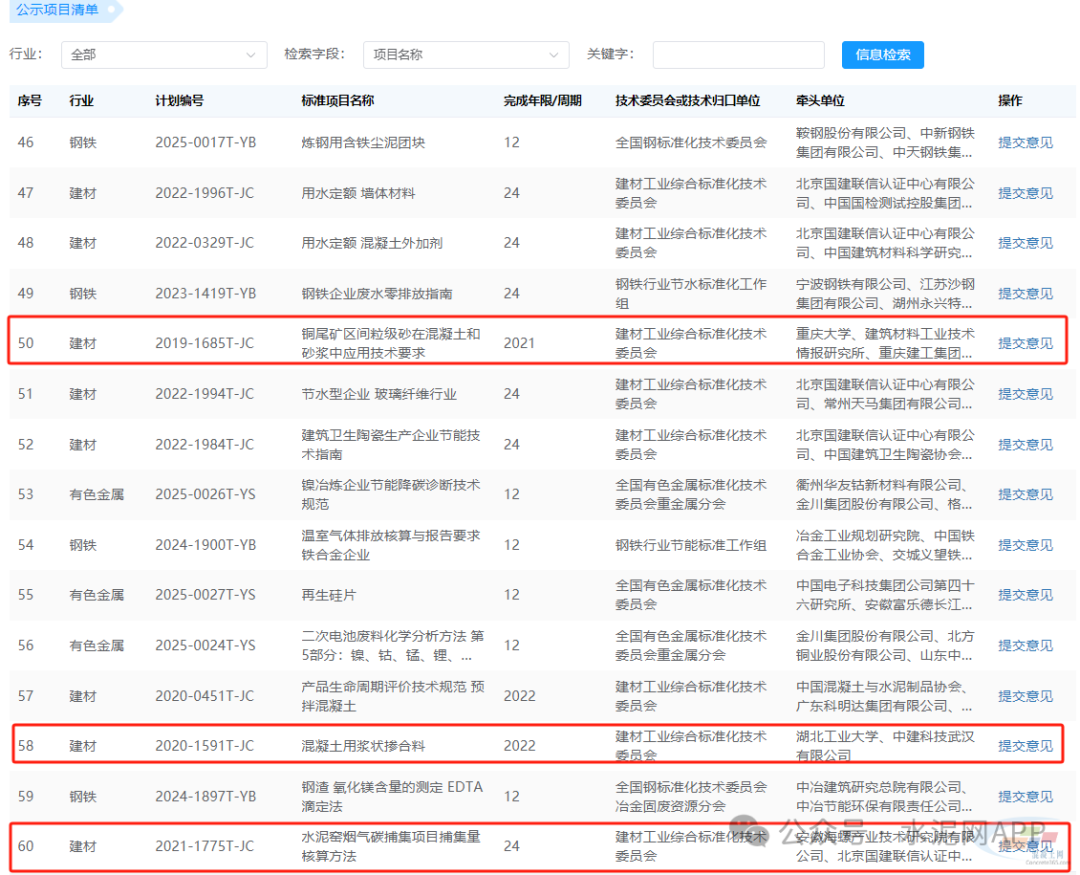Viewport: 1080px width, 875px height.
Task: Click the 关键字 search input field
Action: (738, 55)
